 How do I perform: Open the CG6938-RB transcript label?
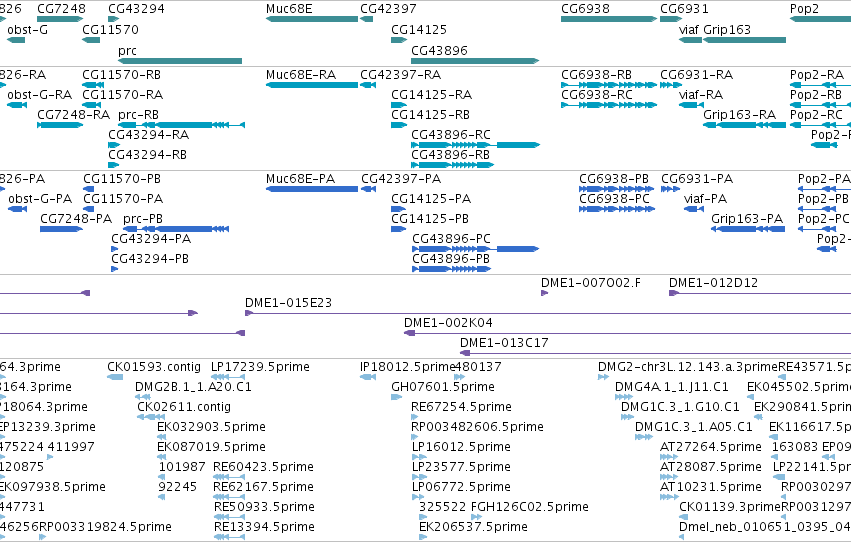[596, 74]
